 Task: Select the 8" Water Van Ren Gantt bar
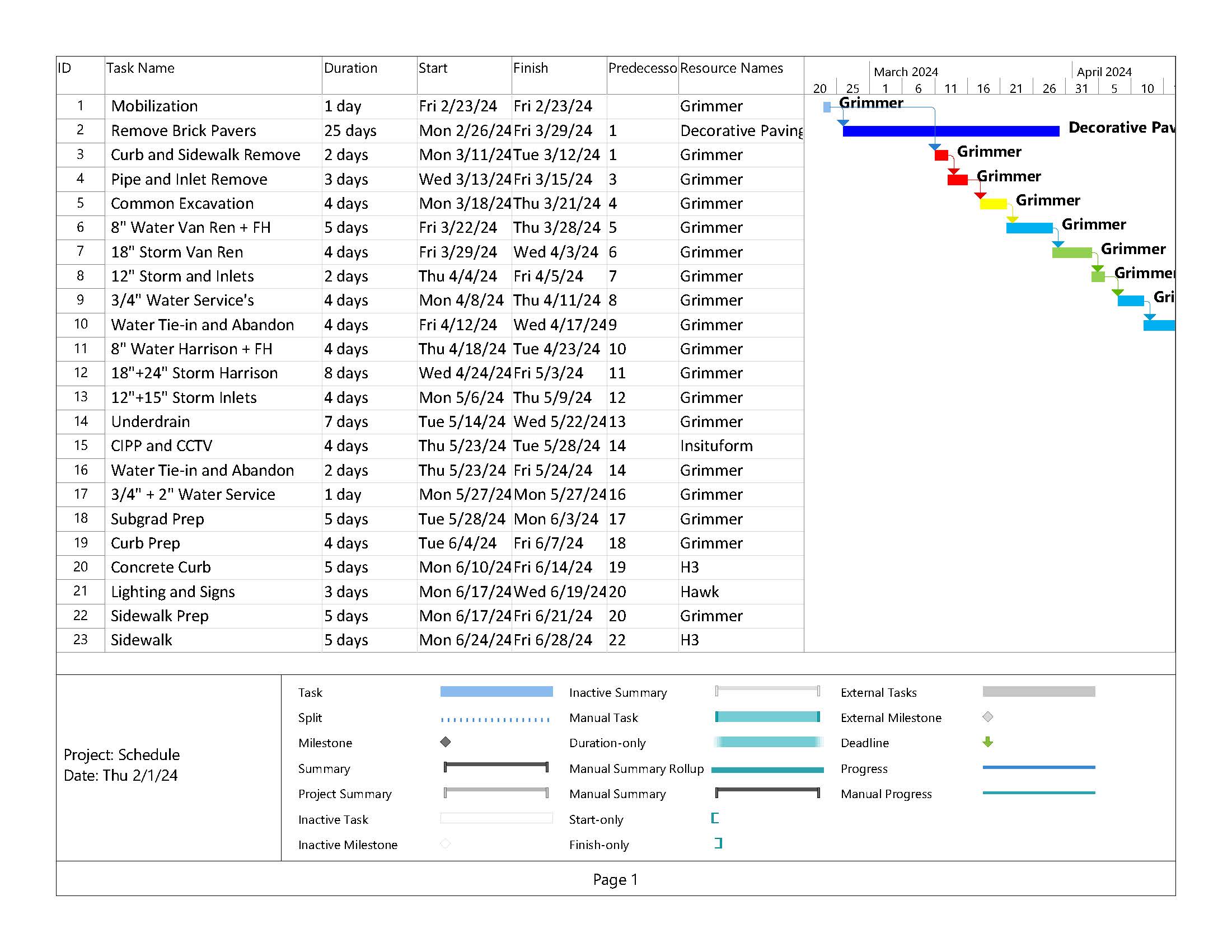coord(1029,228)
